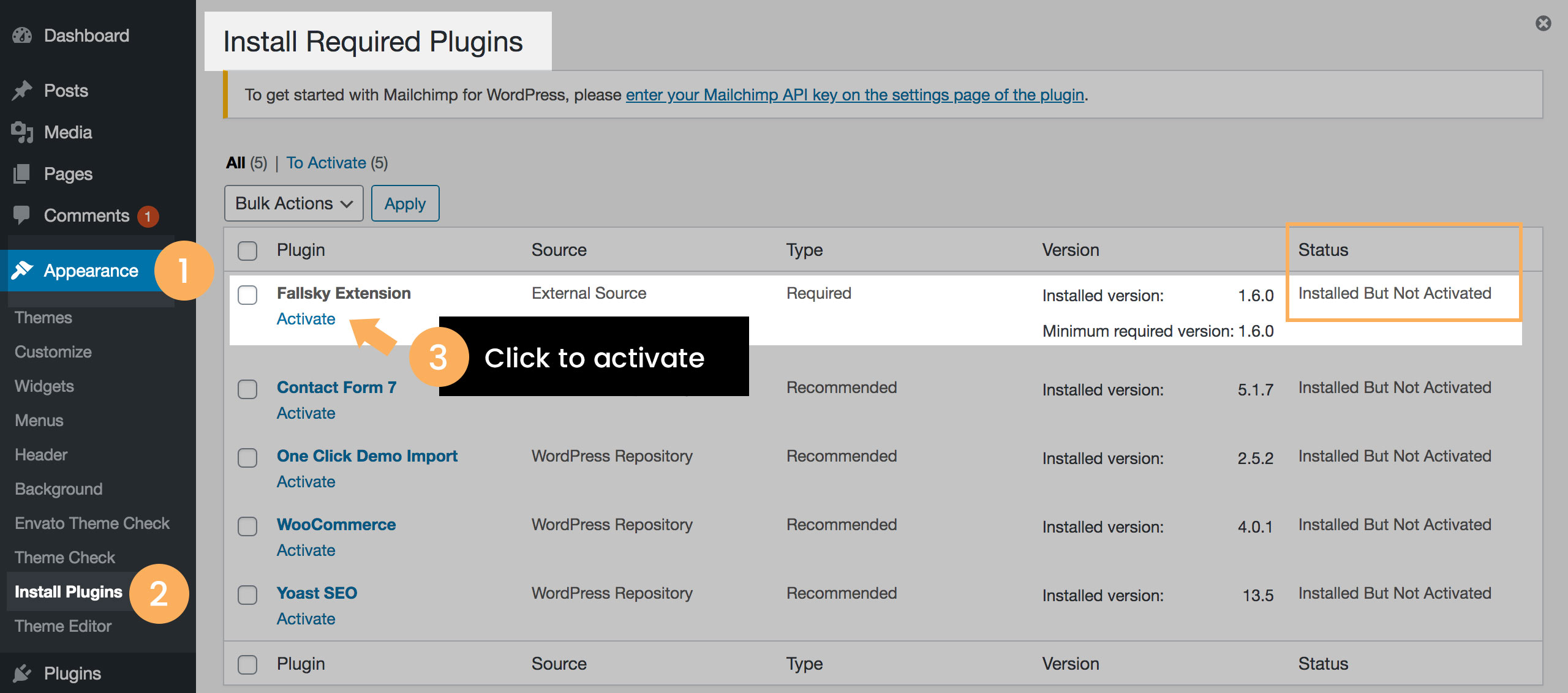This screenshot has width=1568, height=693.
Task: Expand the Comments menu showing one pending
Action: click(86, 215)
